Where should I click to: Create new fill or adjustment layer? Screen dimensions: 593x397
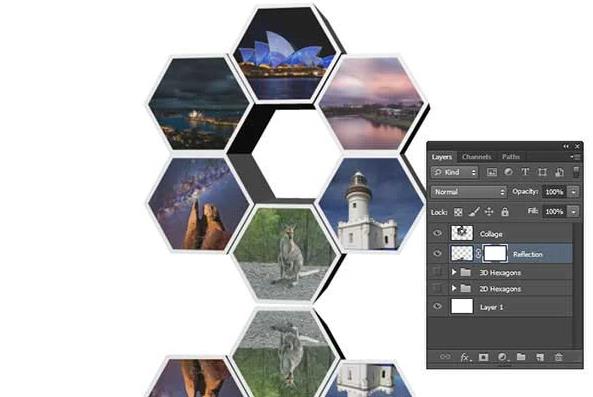[502, 357]
